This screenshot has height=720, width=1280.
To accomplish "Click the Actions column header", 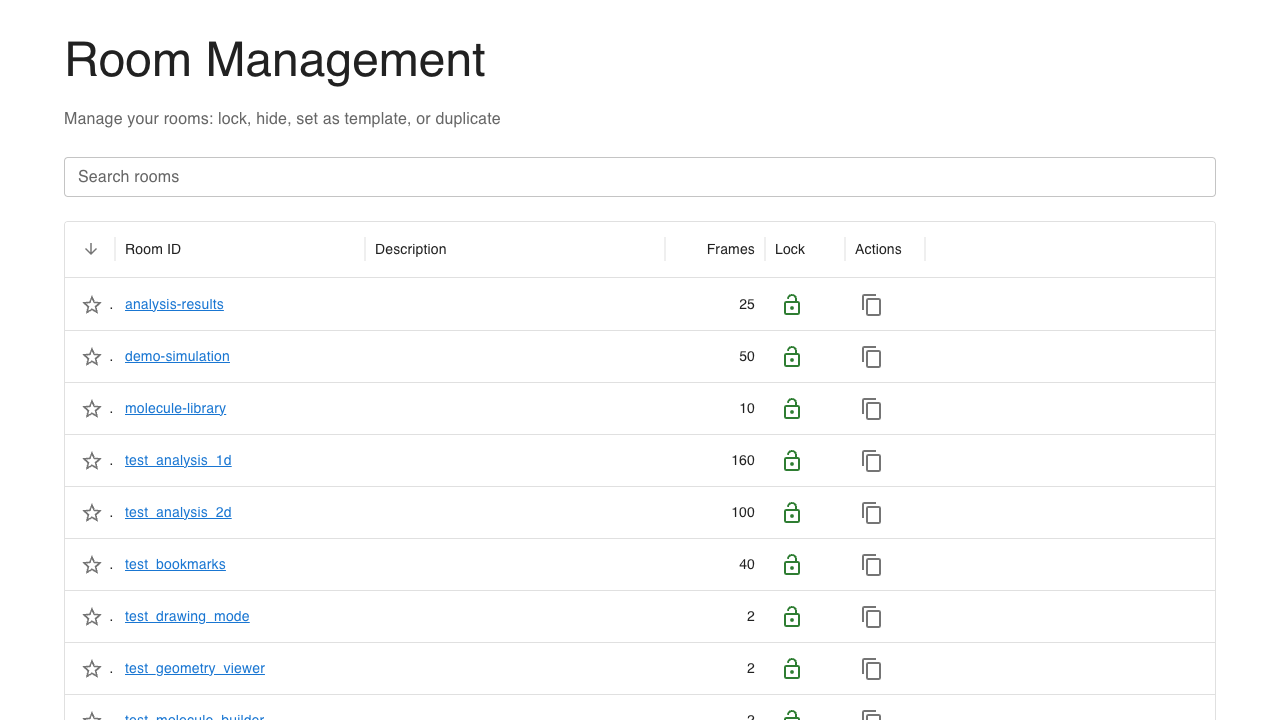I will pos(878,249).
